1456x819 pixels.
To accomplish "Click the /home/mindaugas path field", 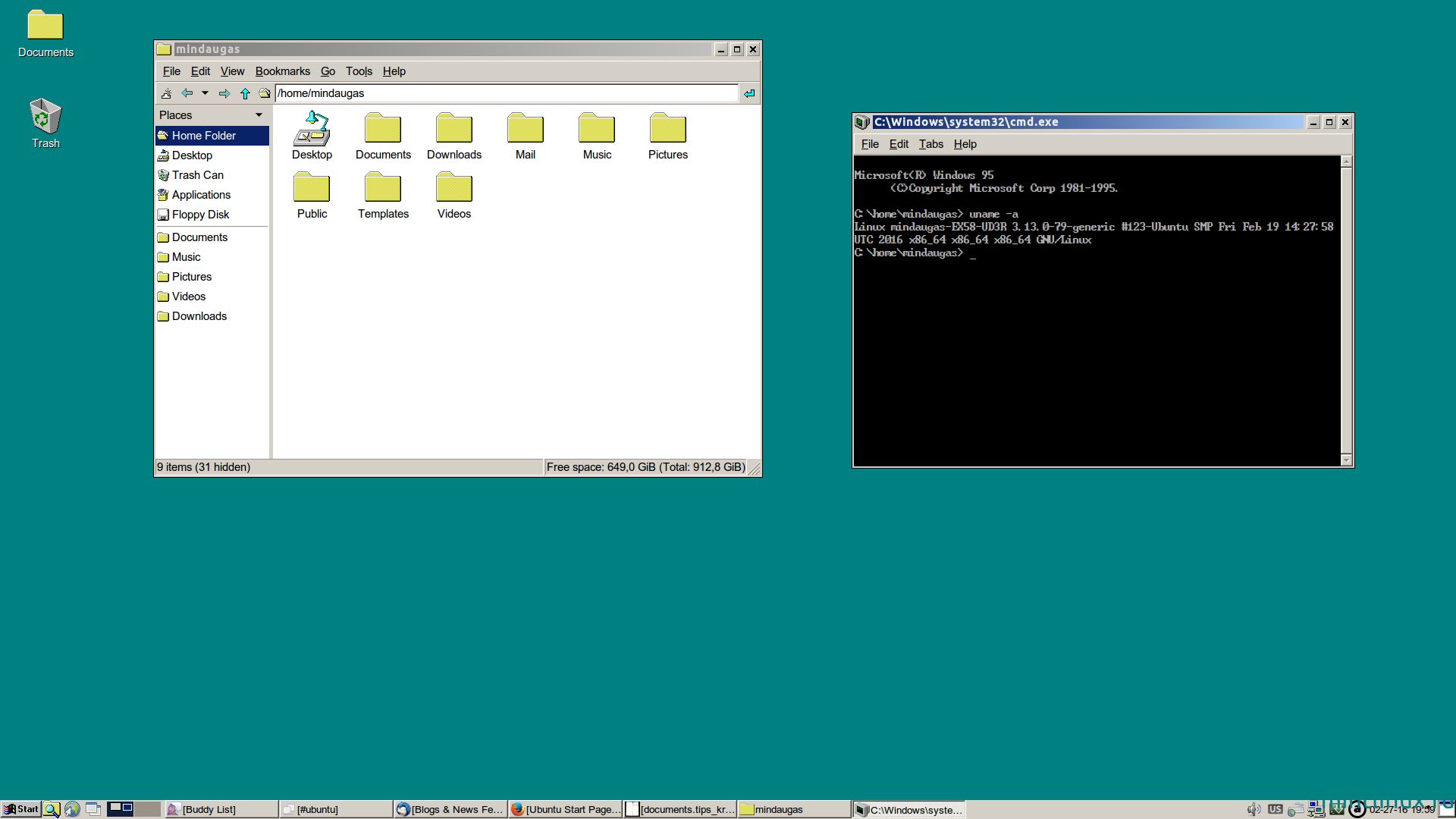I will click(x=507, y=93).
